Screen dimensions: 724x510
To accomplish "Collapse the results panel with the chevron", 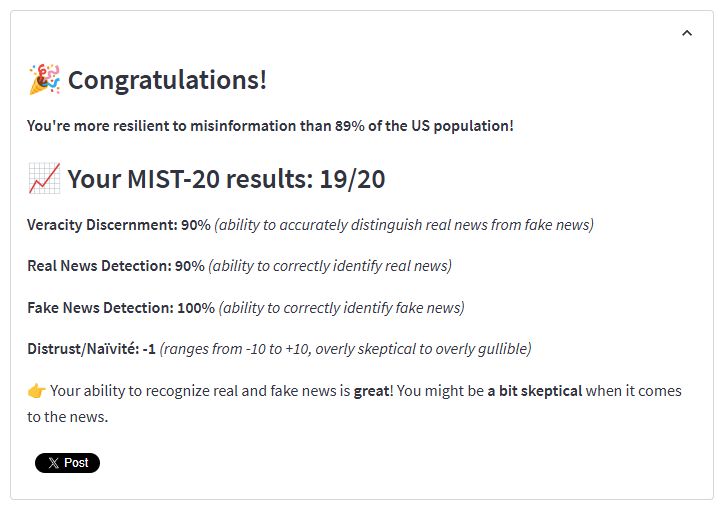I will point(687,33).
